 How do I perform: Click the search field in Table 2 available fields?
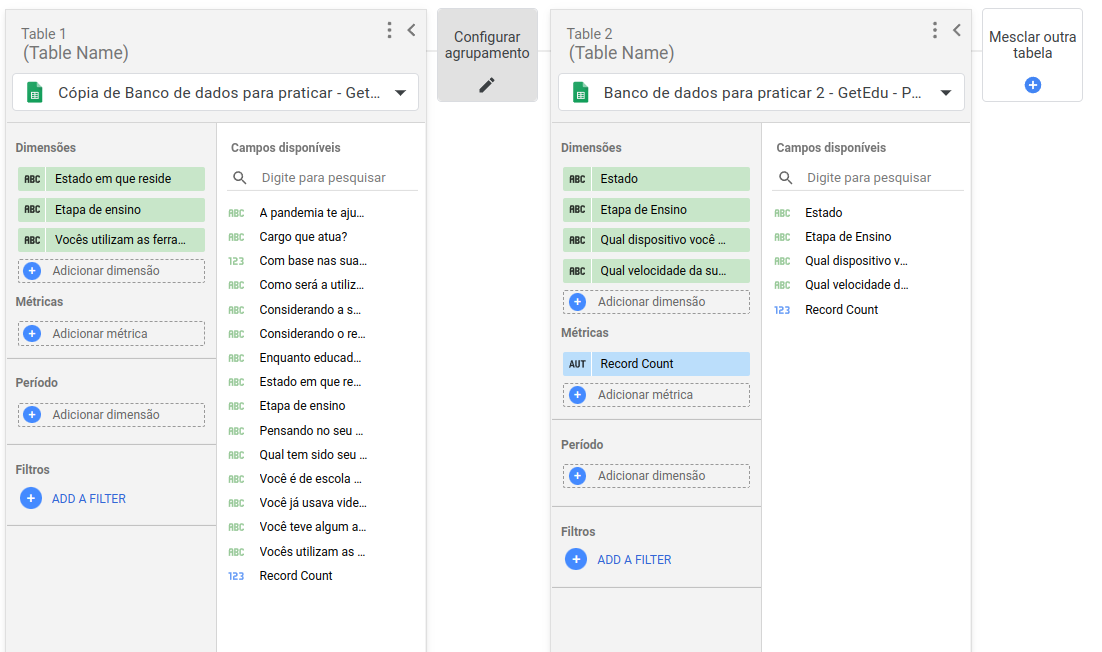(x=880, y=178)
